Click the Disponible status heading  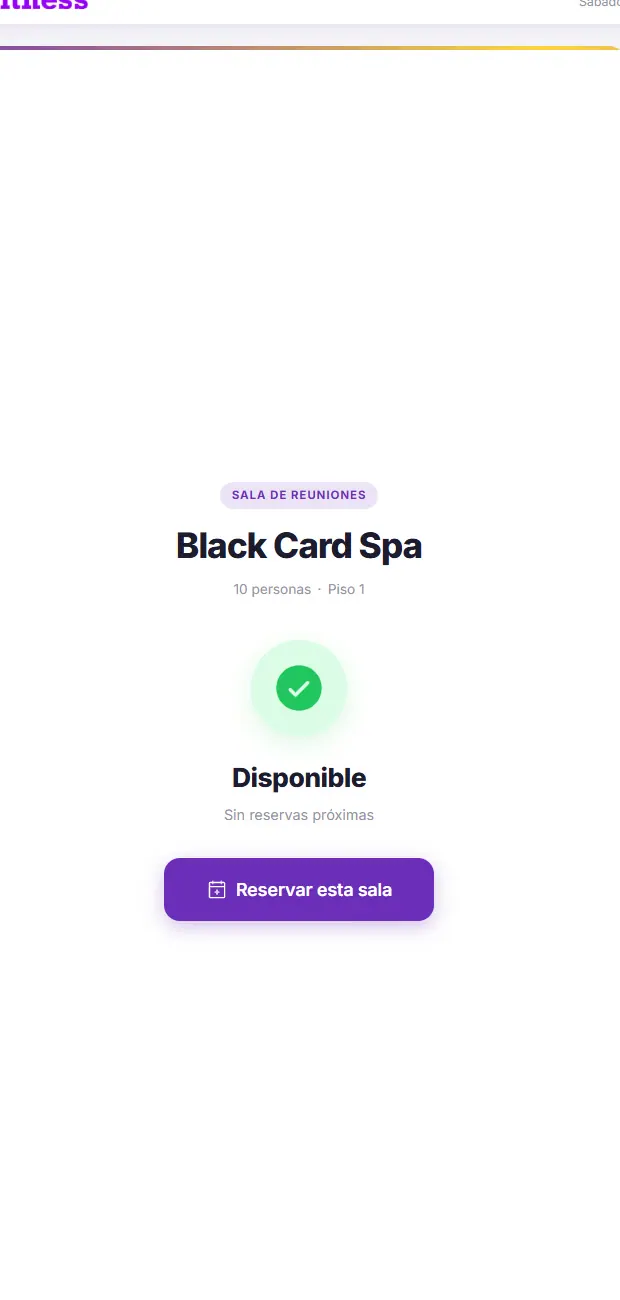[x=299, y=778]
